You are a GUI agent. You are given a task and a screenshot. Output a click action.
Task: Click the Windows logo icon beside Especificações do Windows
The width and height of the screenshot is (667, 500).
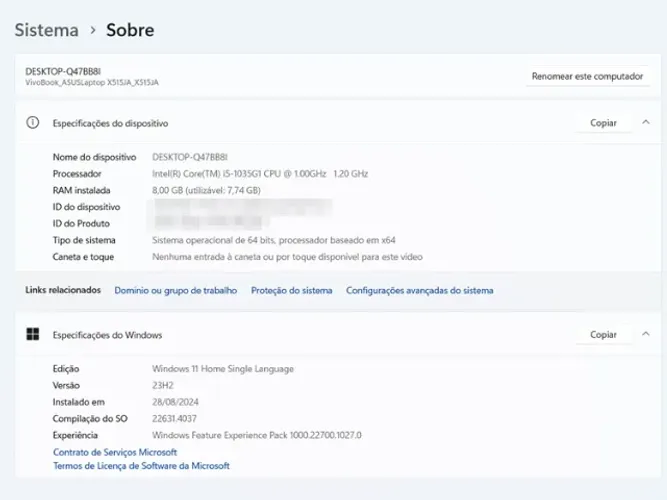click(x=33, y=334)
